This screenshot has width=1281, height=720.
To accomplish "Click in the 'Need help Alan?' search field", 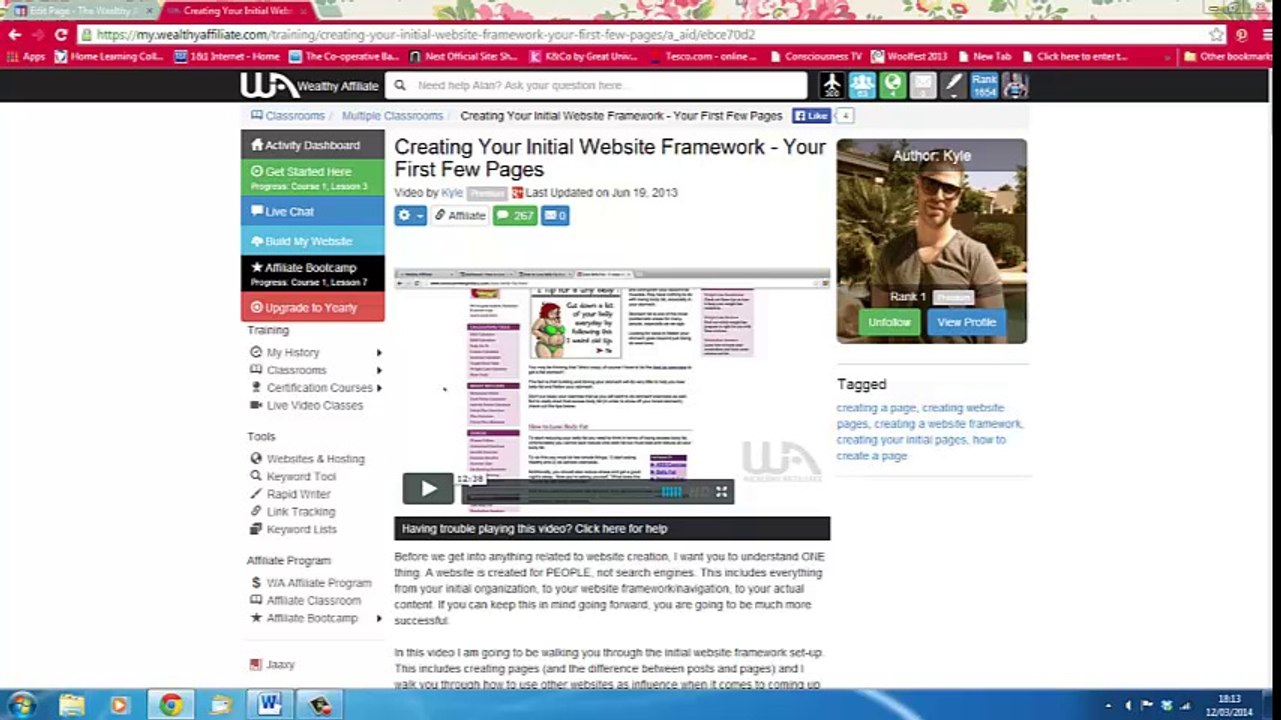I will click(596, 86).
